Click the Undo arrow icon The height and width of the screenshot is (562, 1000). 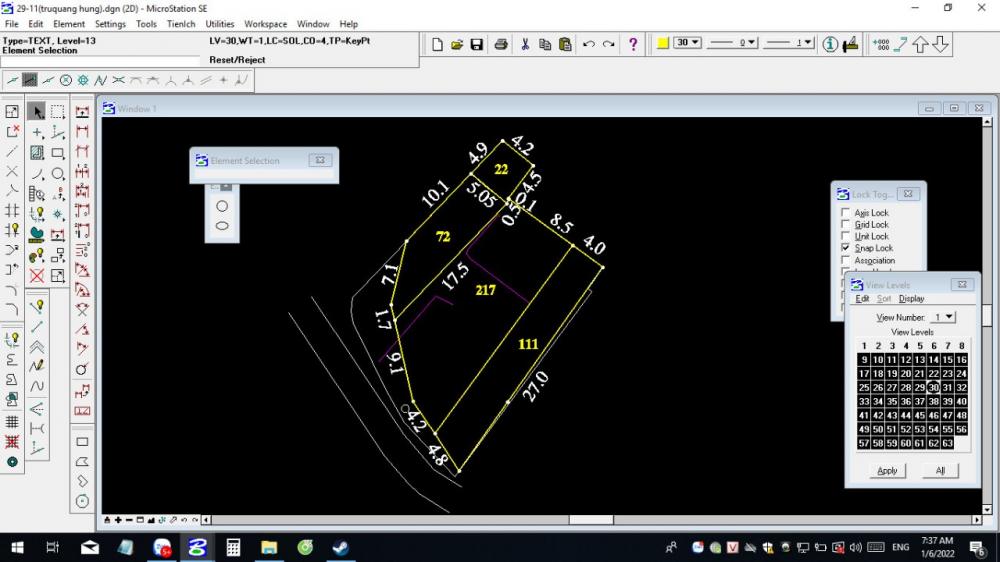[589, 44]
